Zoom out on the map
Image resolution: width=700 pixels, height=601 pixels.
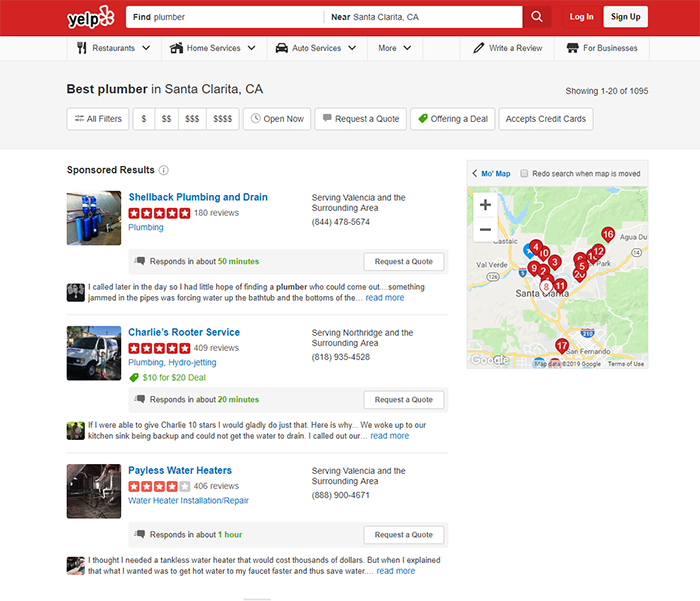tap(485, 230)
